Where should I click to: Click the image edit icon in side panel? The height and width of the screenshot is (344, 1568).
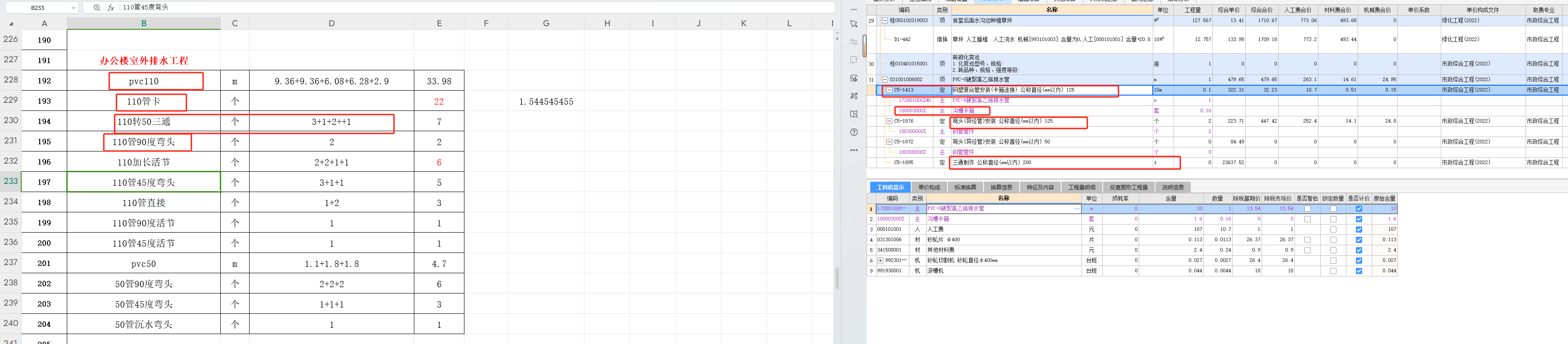[x=854, y=78]
